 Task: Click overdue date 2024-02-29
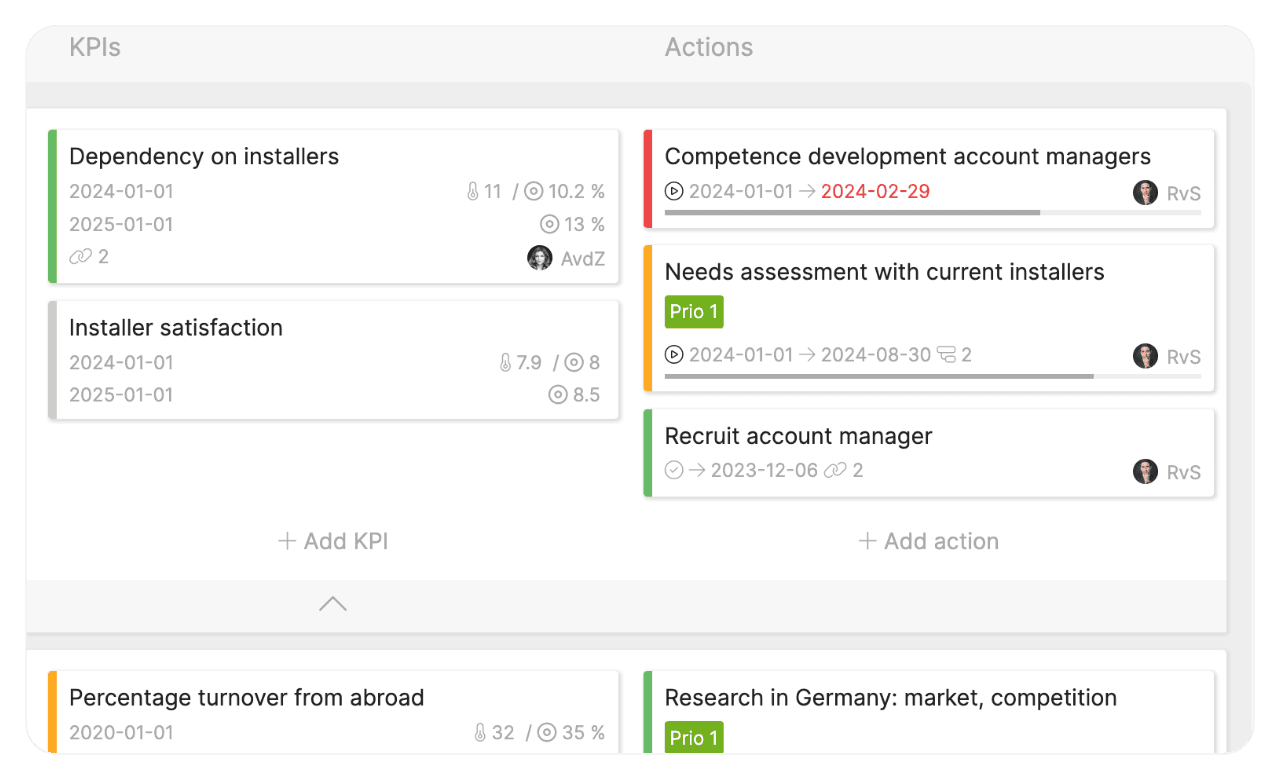[875, 191]
